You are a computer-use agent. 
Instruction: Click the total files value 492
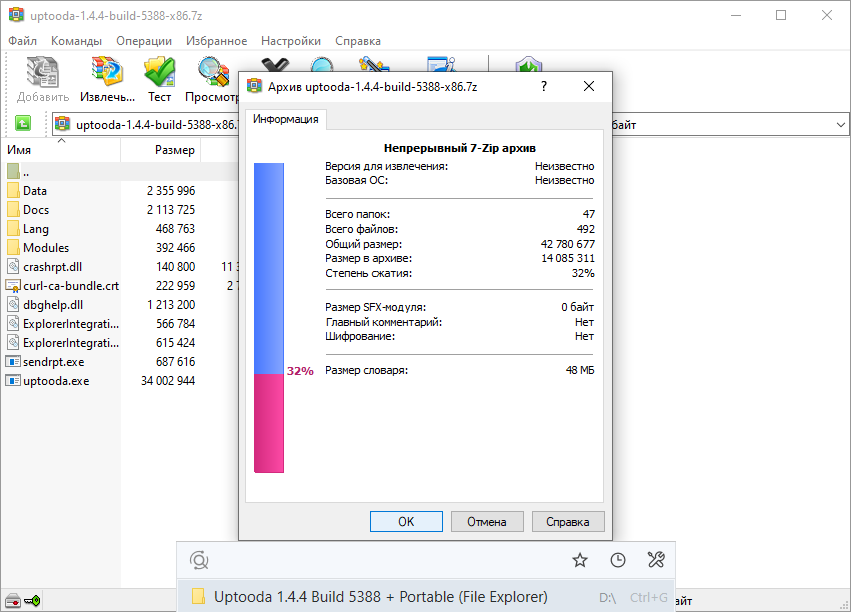[586, 229]
